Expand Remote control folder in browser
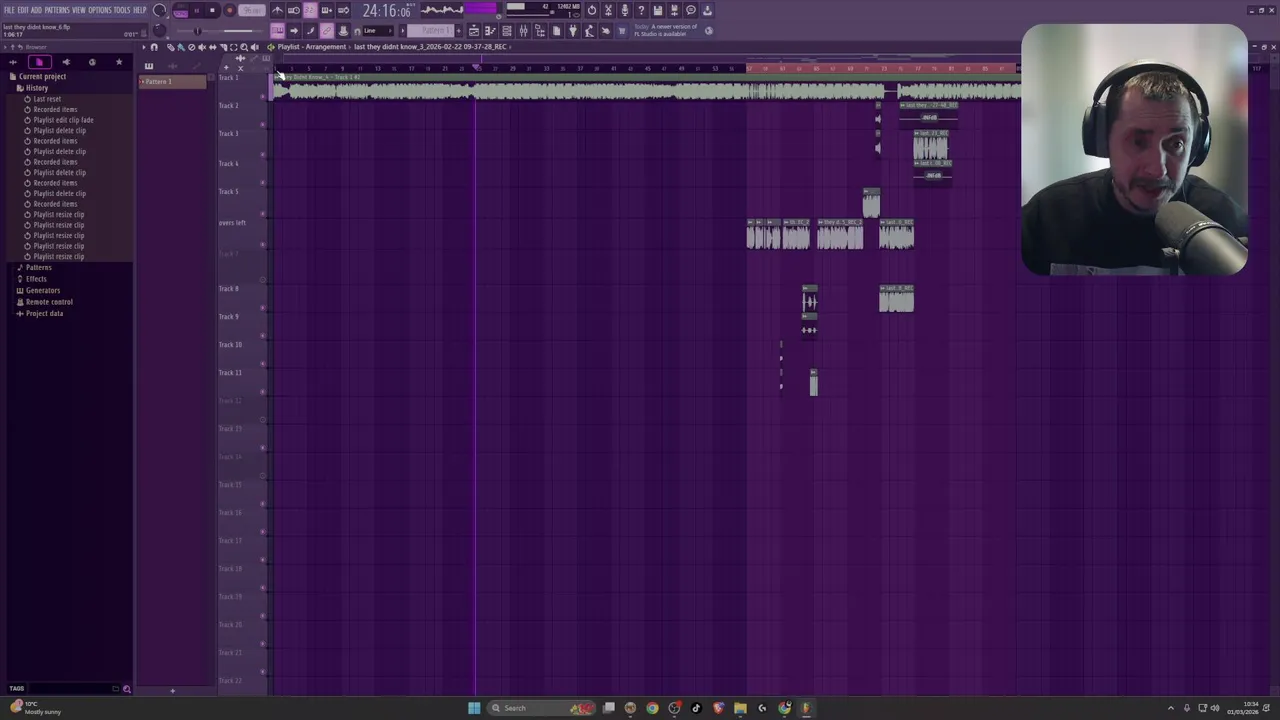 (x=49, y=302)
